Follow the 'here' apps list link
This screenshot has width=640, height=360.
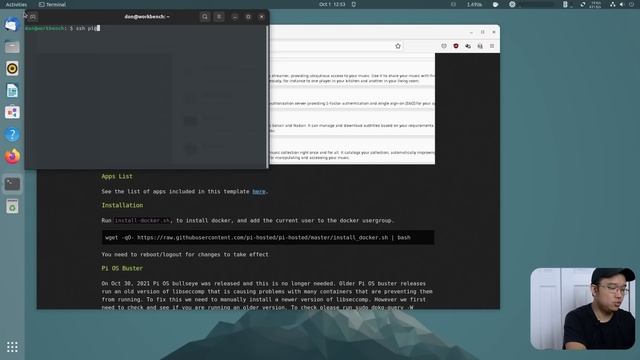[x=259, y=191]
